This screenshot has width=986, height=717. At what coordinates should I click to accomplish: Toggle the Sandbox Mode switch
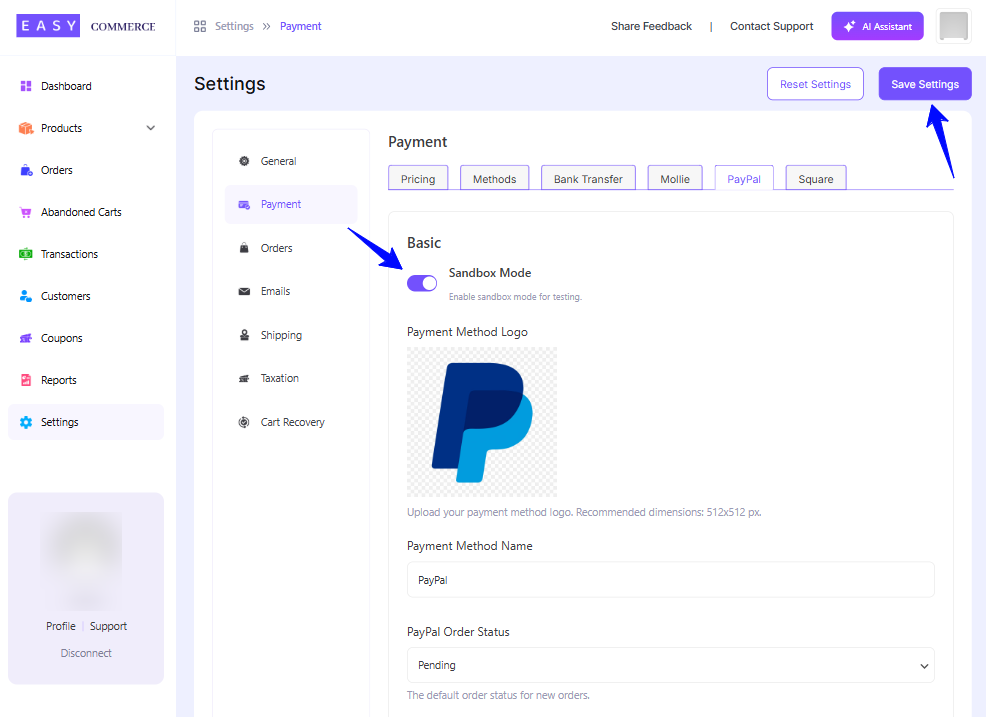point(422,284)
